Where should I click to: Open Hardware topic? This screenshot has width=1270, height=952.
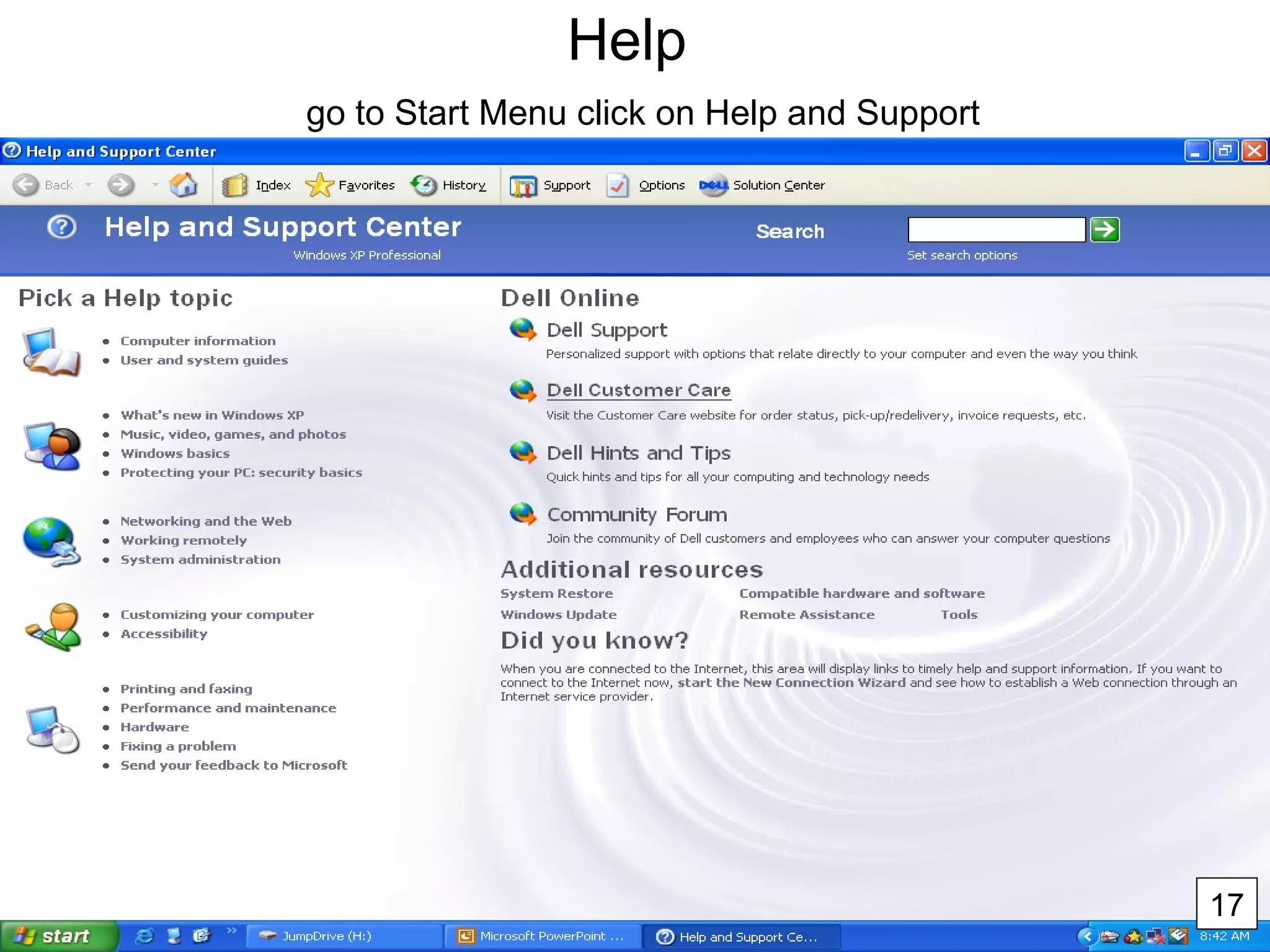(x=154, y=728)
